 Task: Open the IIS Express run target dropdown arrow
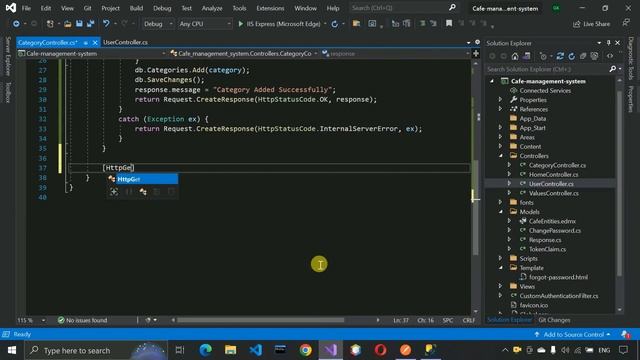(x=325, y=24)
